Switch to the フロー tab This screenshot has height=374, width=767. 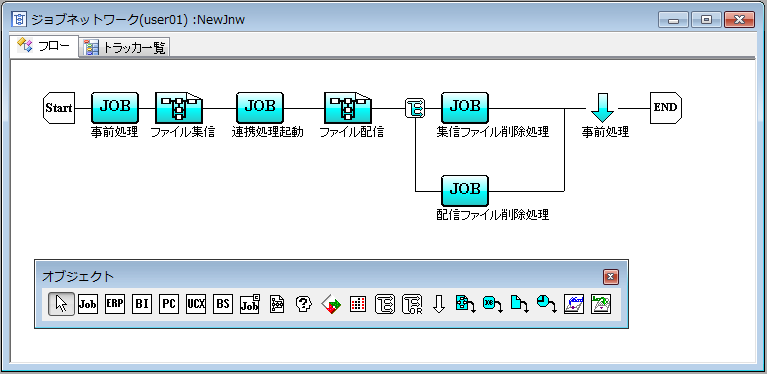tap(44, 46)
